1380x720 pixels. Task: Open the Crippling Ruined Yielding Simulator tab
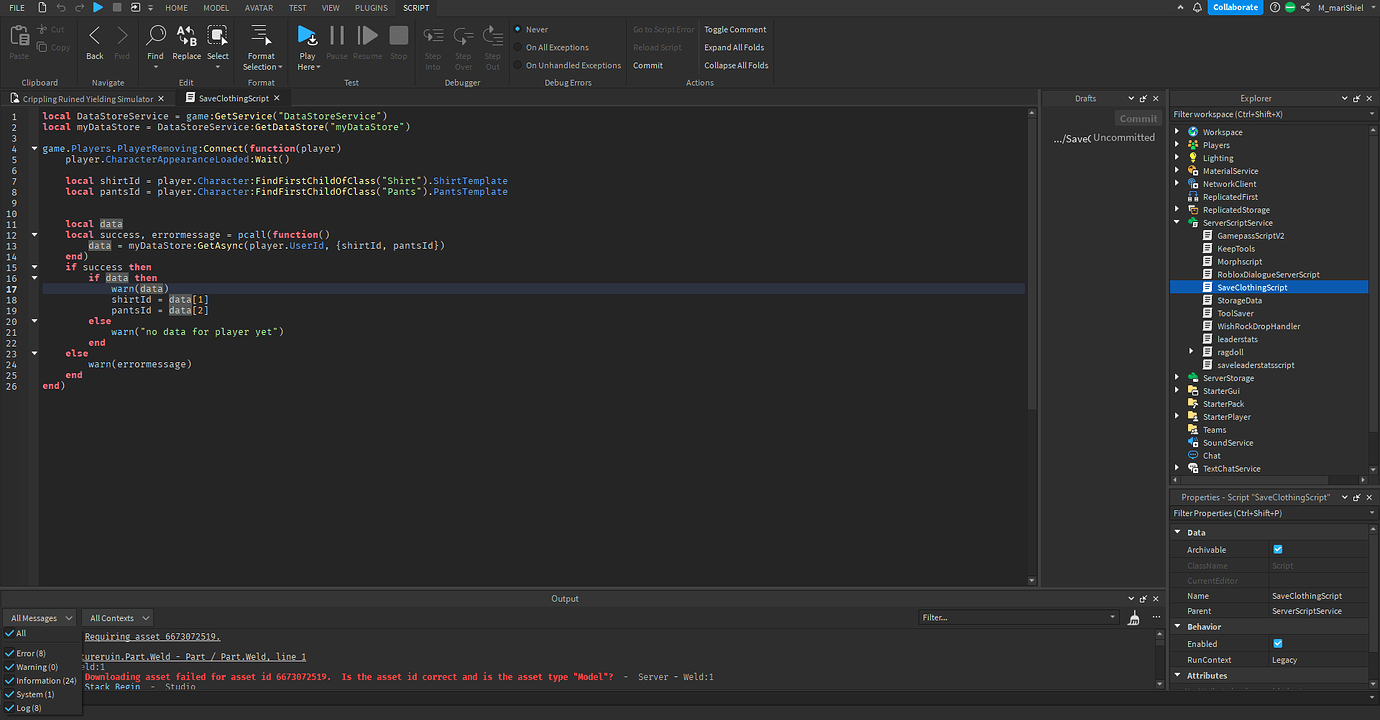coord(85,98)
